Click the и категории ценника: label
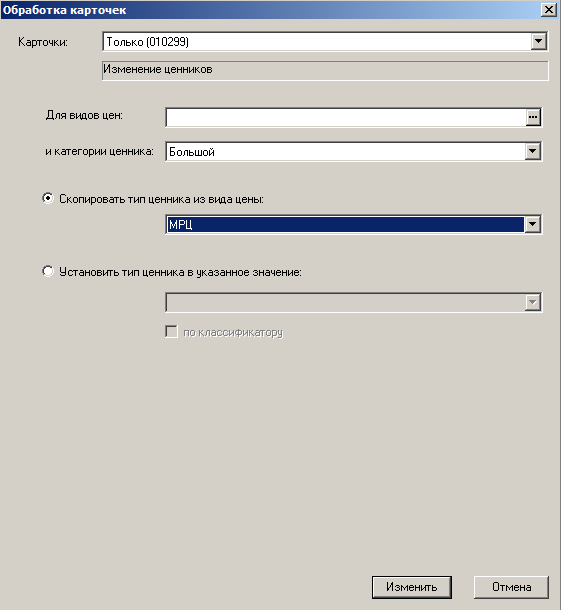The height and width of the screenshot is (610, 561). click(x=99, y=151)
